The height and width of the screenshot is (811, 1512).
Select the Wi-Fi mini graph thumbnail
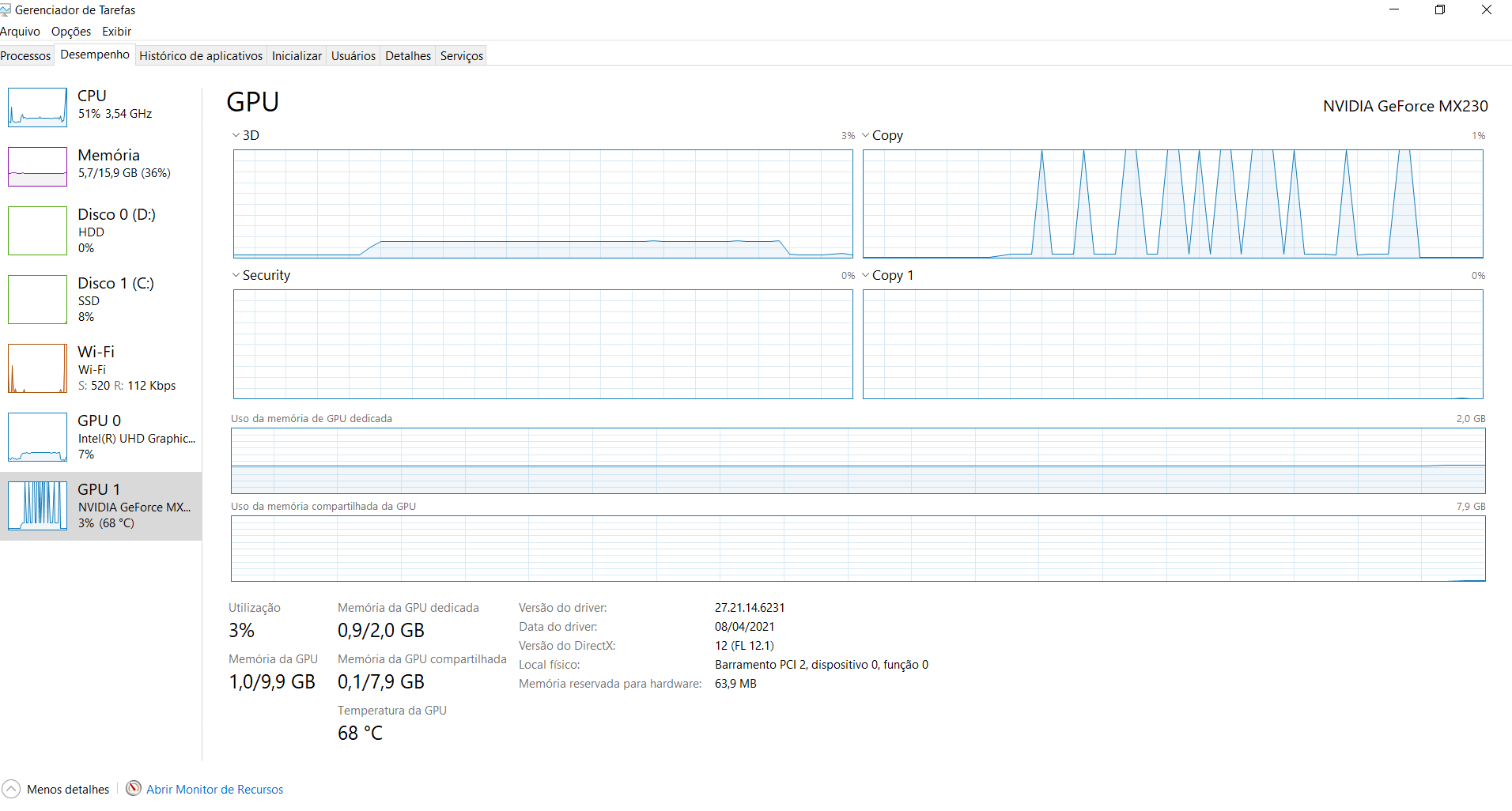click(x=37, y=368)
